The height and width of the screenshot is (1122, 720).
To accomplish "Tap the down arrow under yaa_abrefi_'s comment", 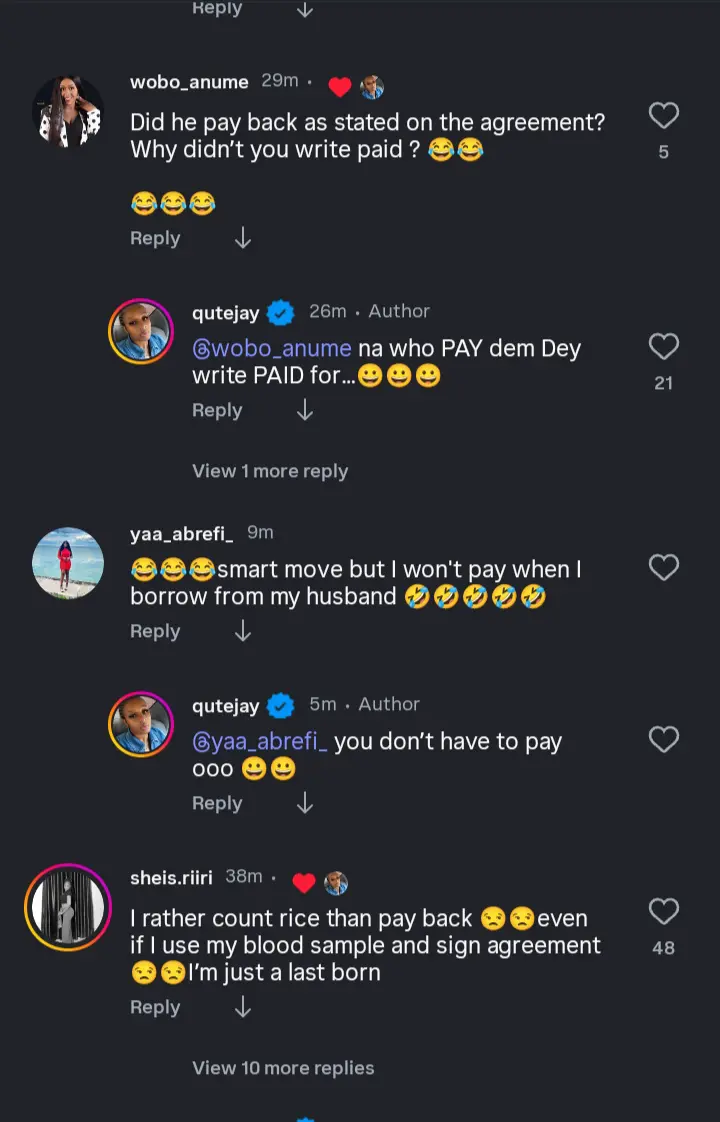I will [242, 631].
